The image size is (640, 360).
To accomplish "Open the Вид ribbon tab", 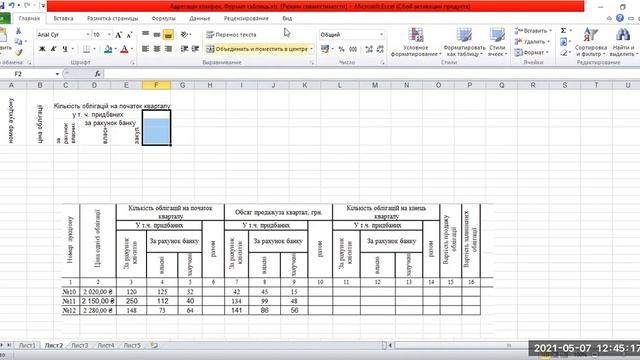I will click(x=287, y=18).
